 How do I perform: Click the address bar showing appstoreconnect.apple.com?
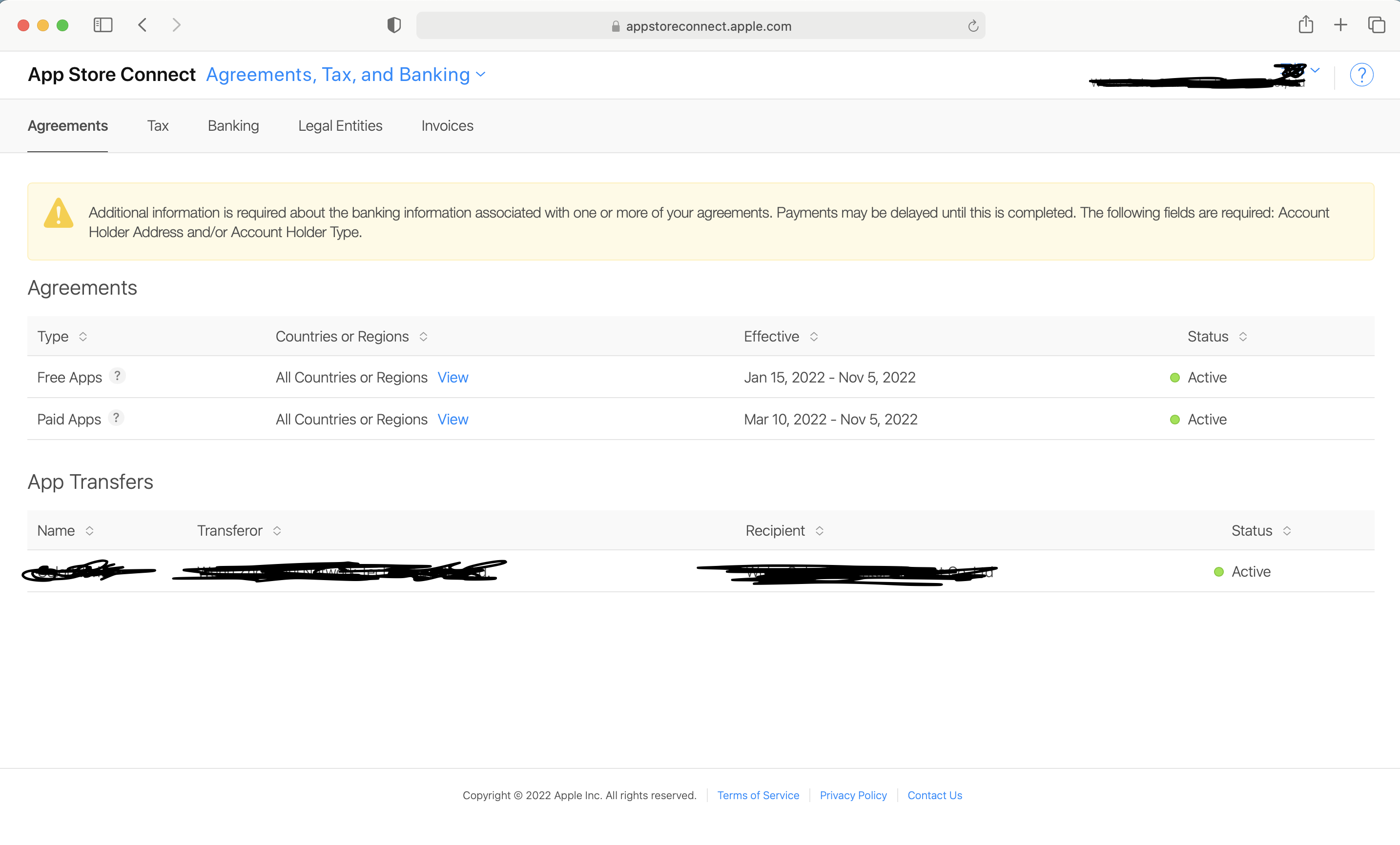point(700,25)
